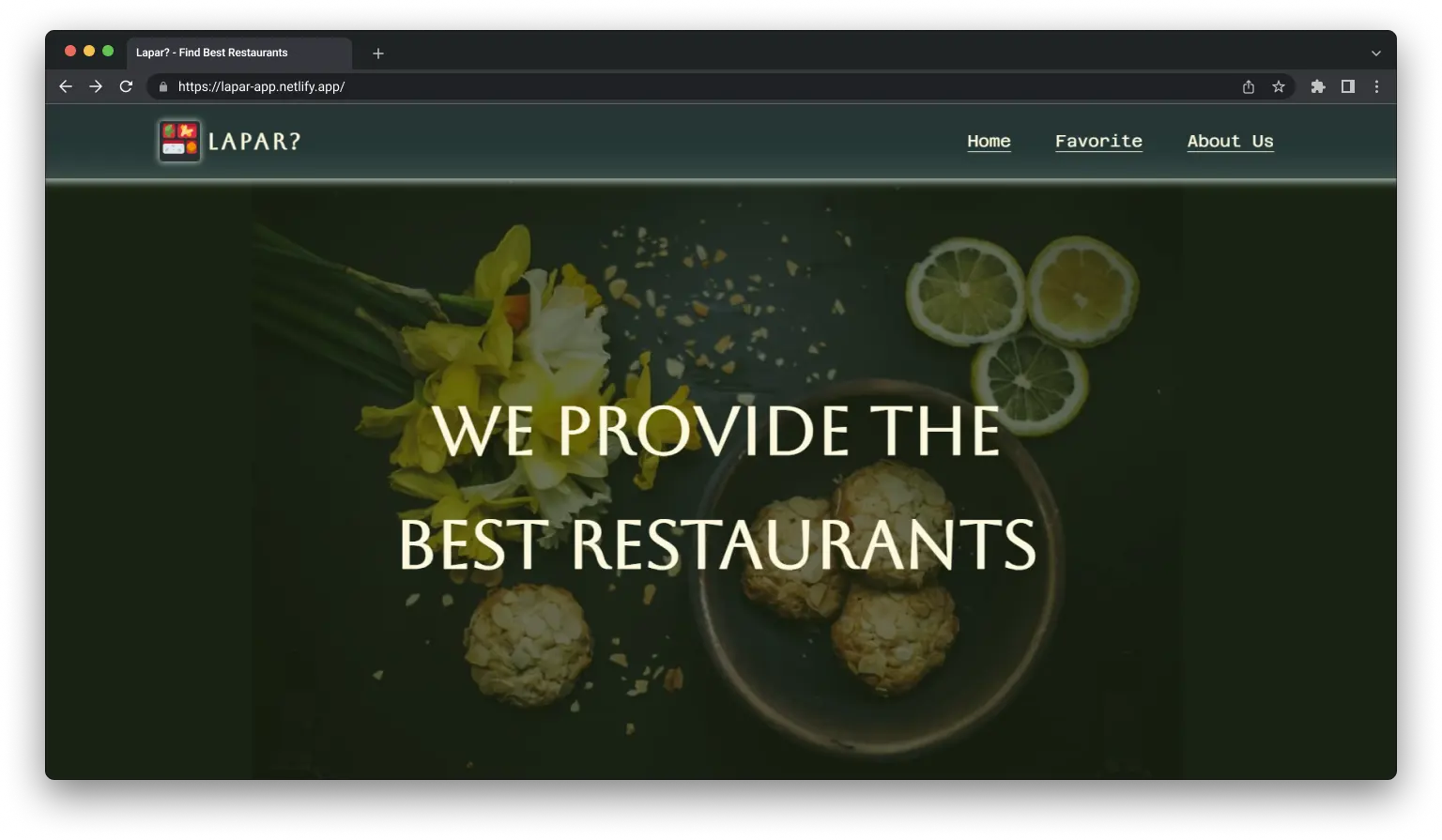
Task: Toggle the bookmark star for this page
Action: pos(1279,86)
